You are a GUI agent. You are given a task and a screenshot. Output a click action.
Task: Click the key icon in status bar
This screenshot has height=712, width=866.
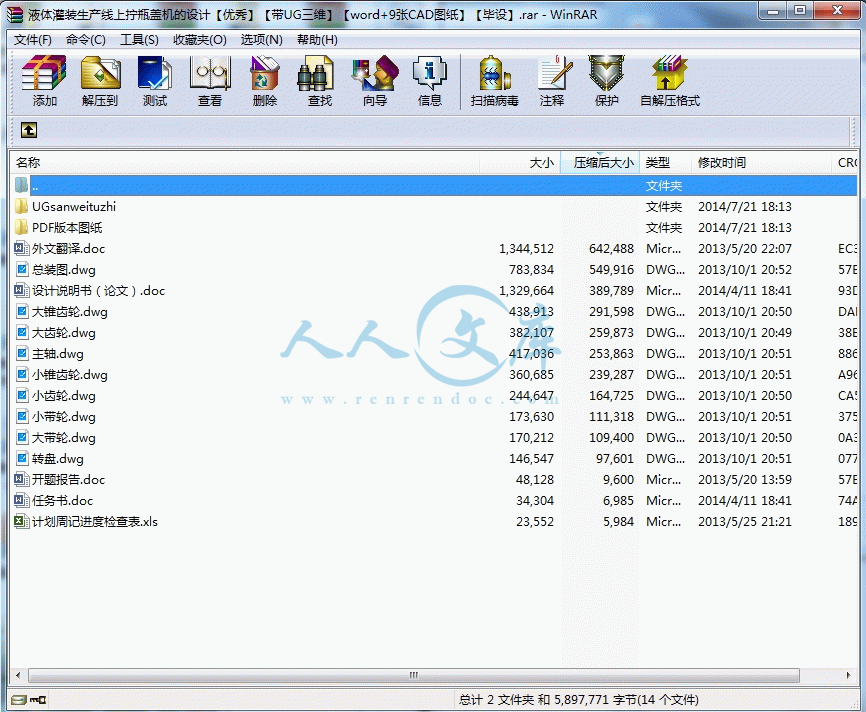click(38, 700)
